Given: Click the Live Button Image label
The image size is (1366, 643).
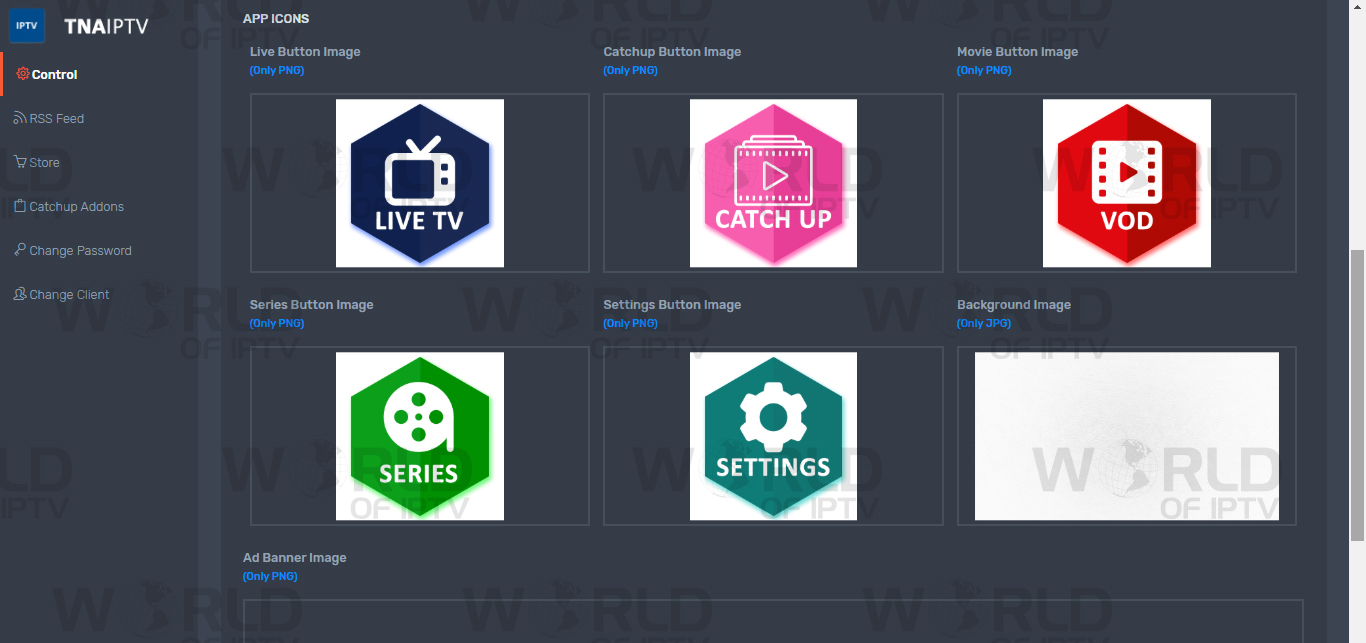Looking at the screenshot, I should tap(305, 52).
